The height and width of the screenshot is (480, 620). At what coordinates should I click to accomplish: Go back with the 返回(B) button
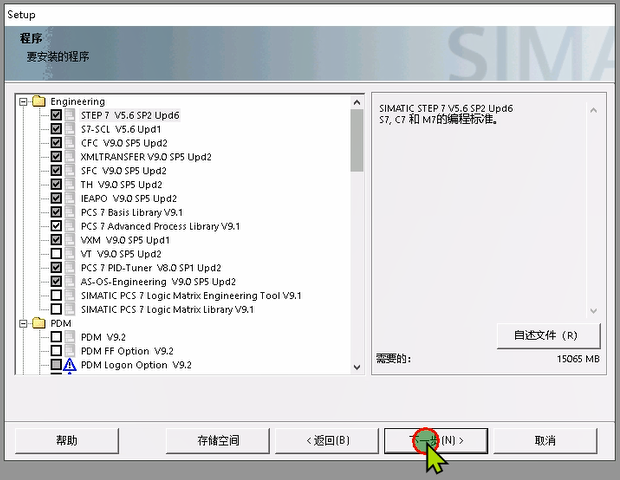pos(327,440)
